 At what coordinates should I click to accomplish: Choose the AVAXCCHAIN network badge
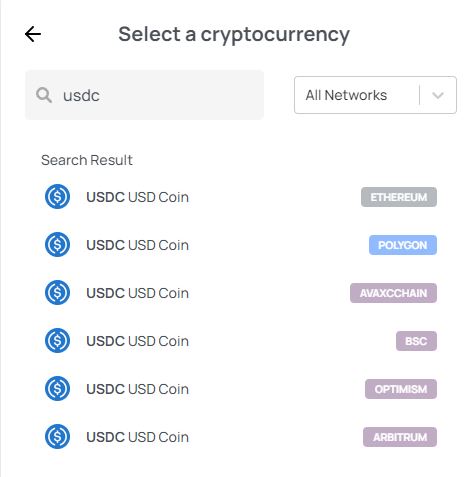point(393,293)
